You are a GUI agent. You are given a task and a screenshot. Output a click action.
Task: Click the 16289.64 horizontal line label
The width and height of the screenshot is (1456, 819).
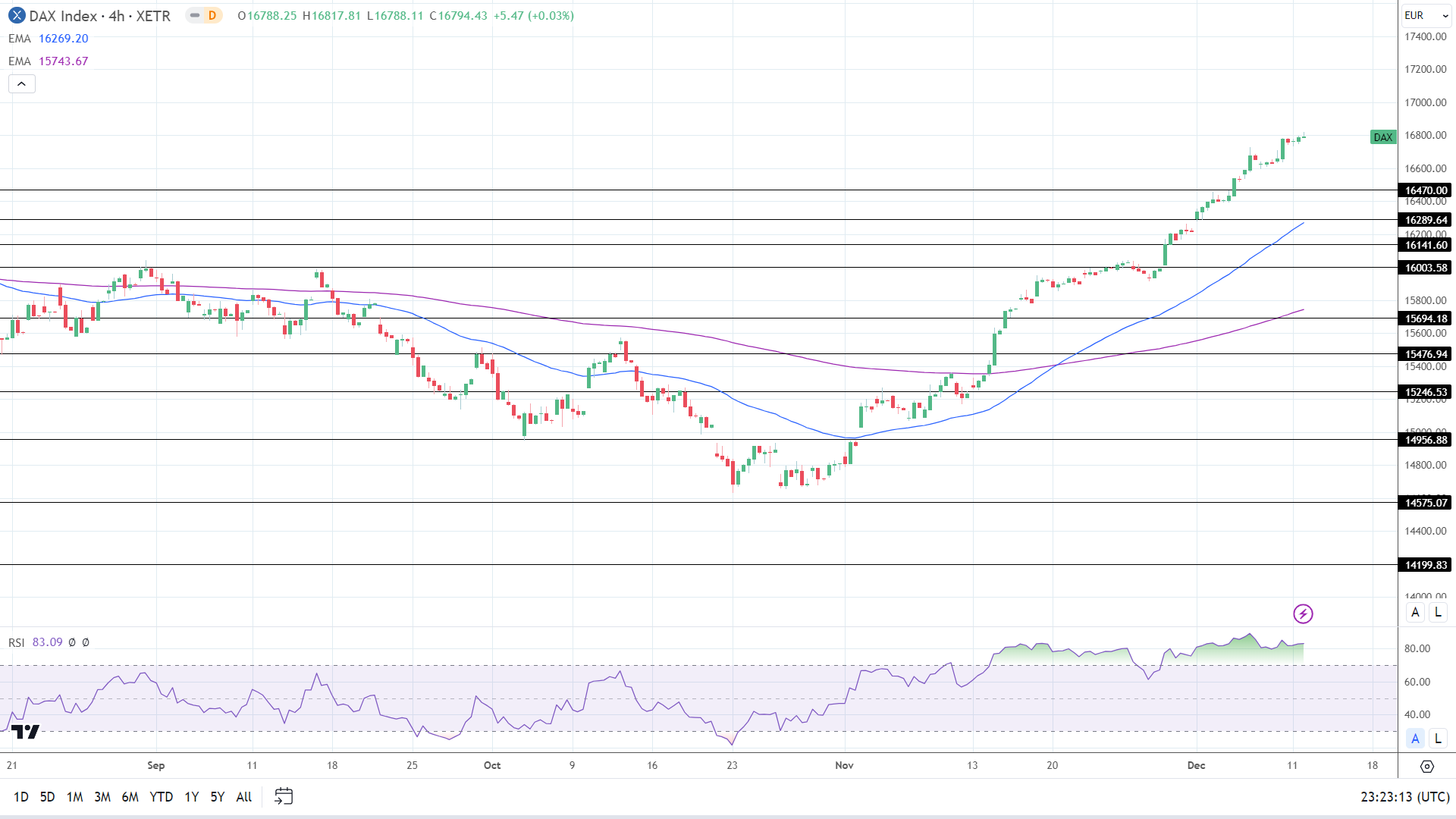point(1426,220)
